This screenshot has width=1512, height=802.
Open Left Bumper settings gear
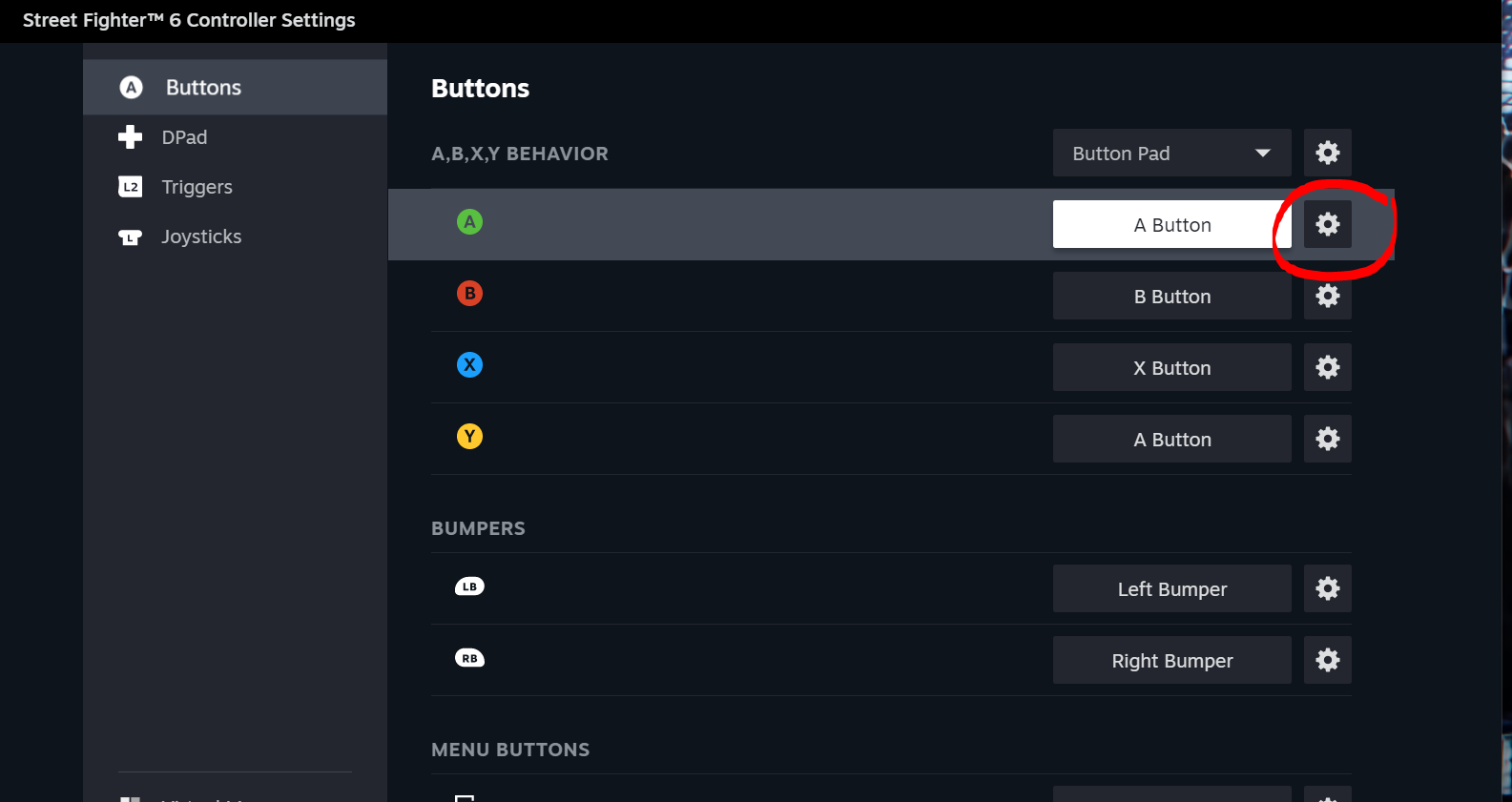pos(1327,588)
